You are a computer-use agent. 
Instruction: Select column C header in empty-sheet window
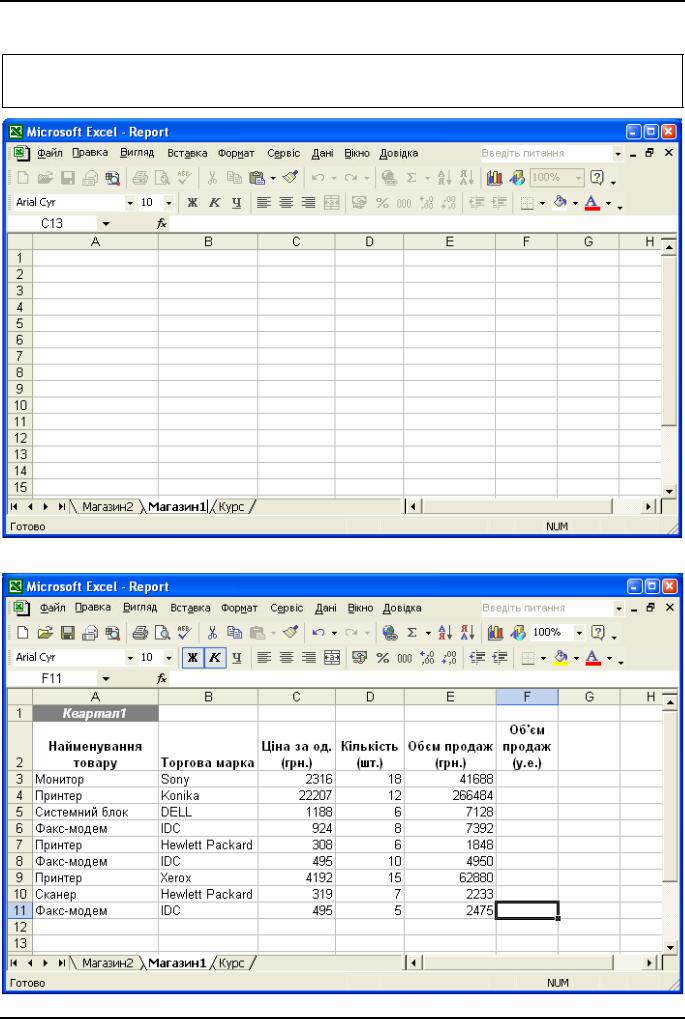[296, 242]
